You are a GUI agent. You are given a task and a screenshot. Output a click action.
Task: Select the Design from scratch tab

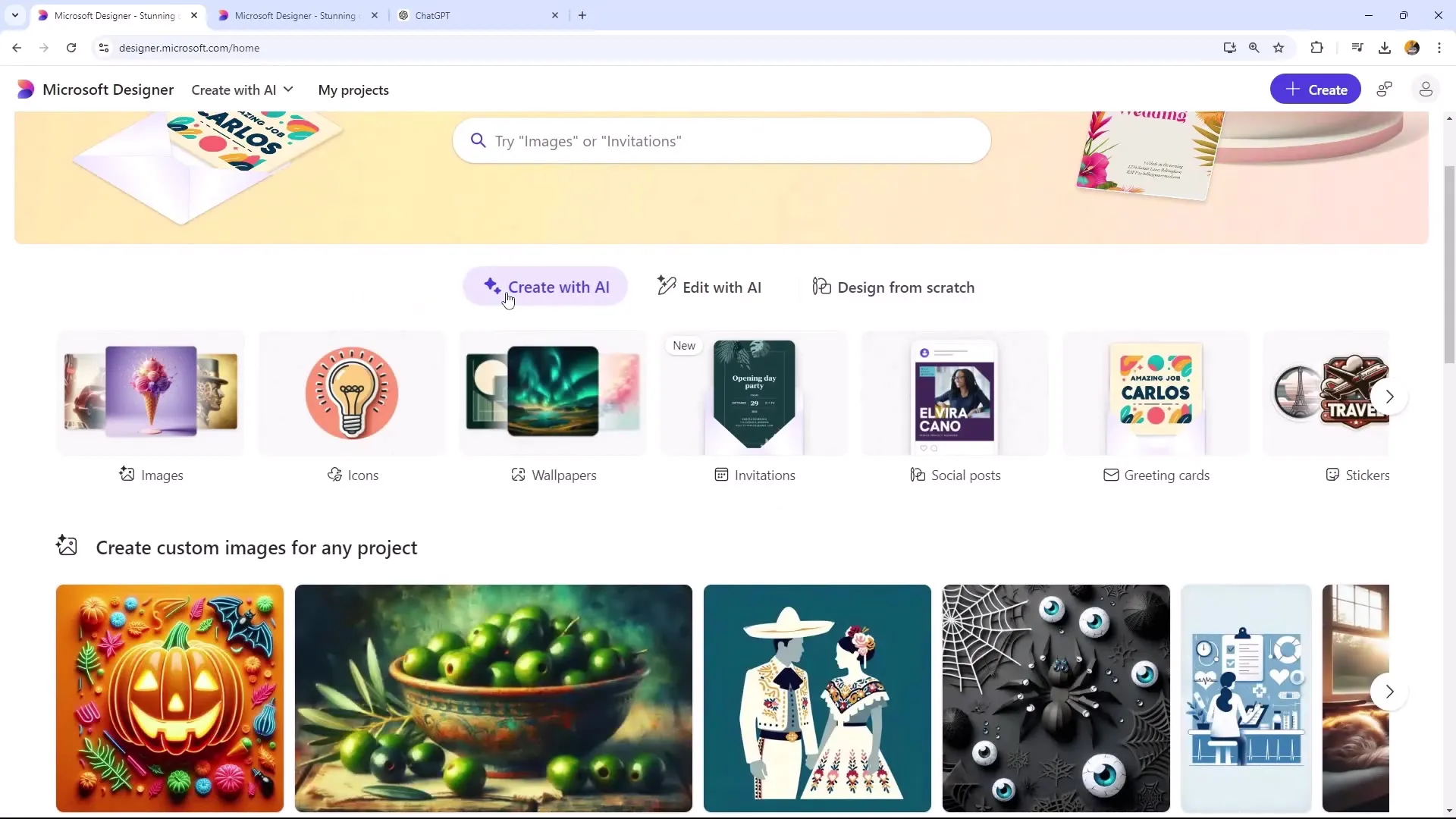click(x=893, y=287)
